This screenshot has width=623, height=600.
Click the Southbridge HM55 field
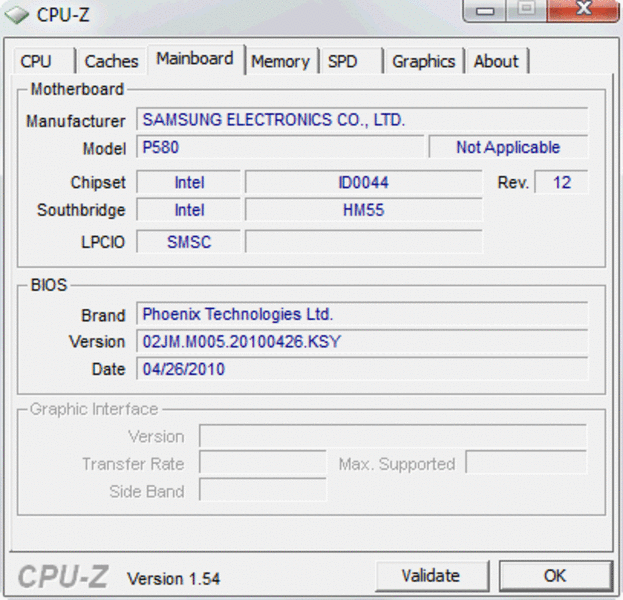(x=364, y=210)
